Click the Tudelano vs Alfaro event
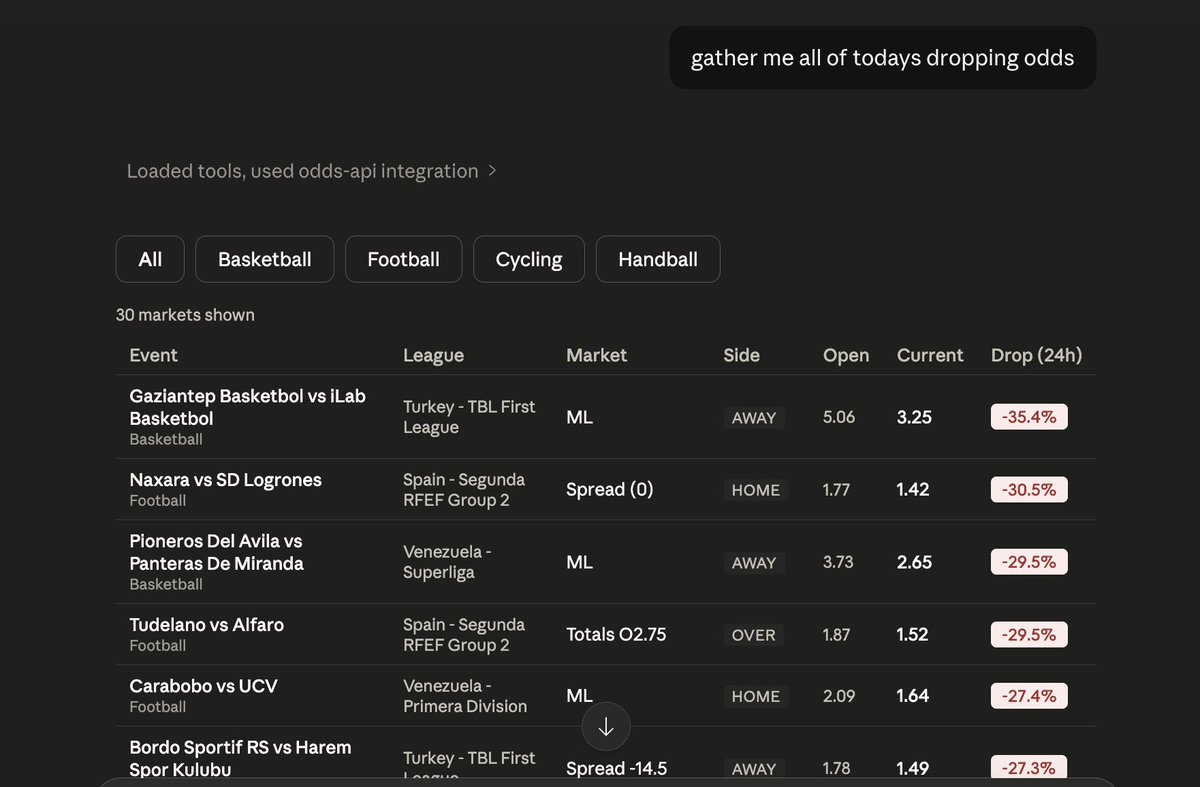The height and width of the screenshot is (787, 1200). [x=207, y=625]
